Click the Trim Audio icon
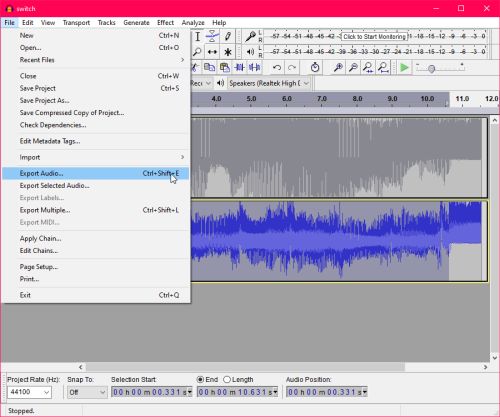The width and height of the screenshot is (500, 417). (239, 68)
